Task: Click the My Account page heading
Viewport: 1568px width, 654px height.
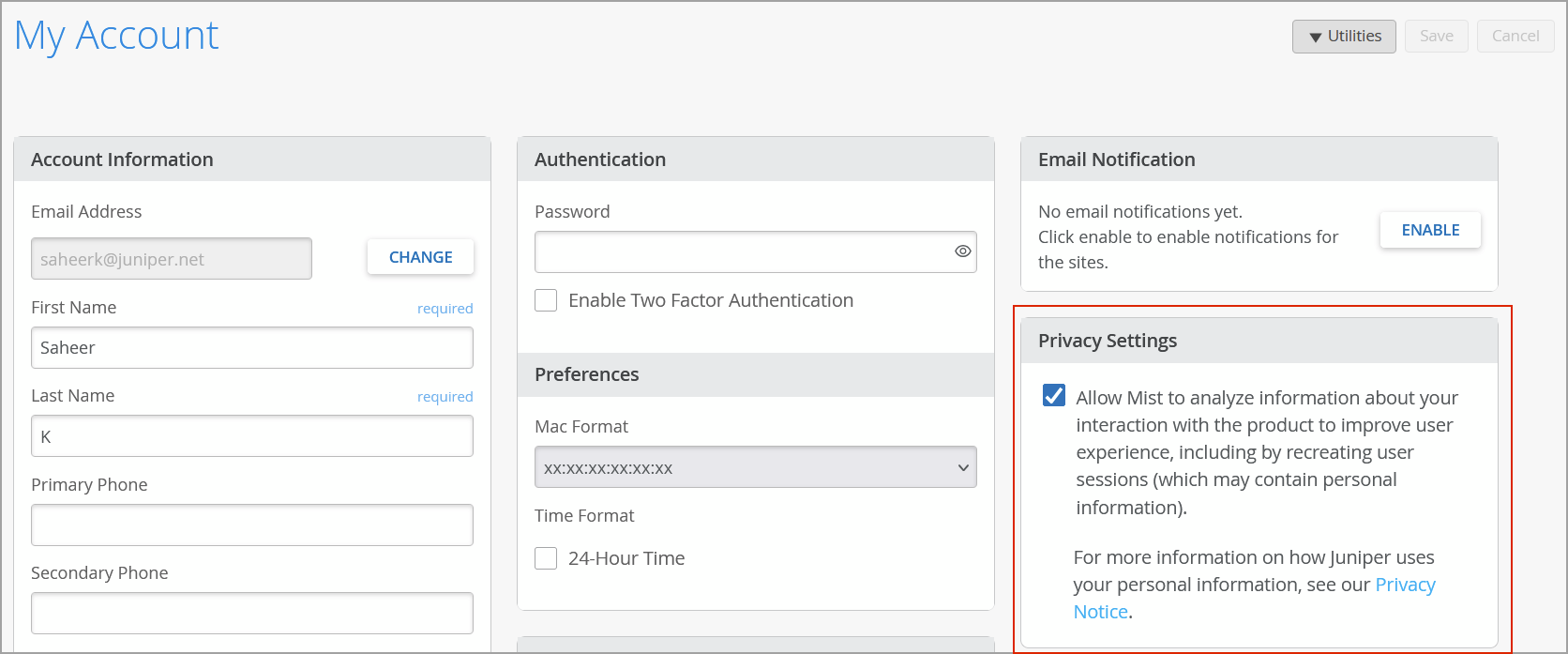Action: tap(116, 36)
